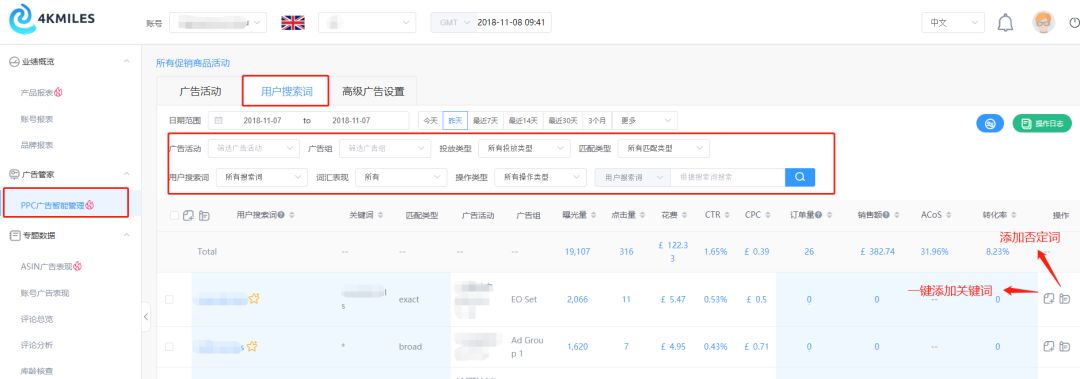The image size is (1080, 379).
Task: Open the 账号 account dropdown
Action: pos(218,23)
